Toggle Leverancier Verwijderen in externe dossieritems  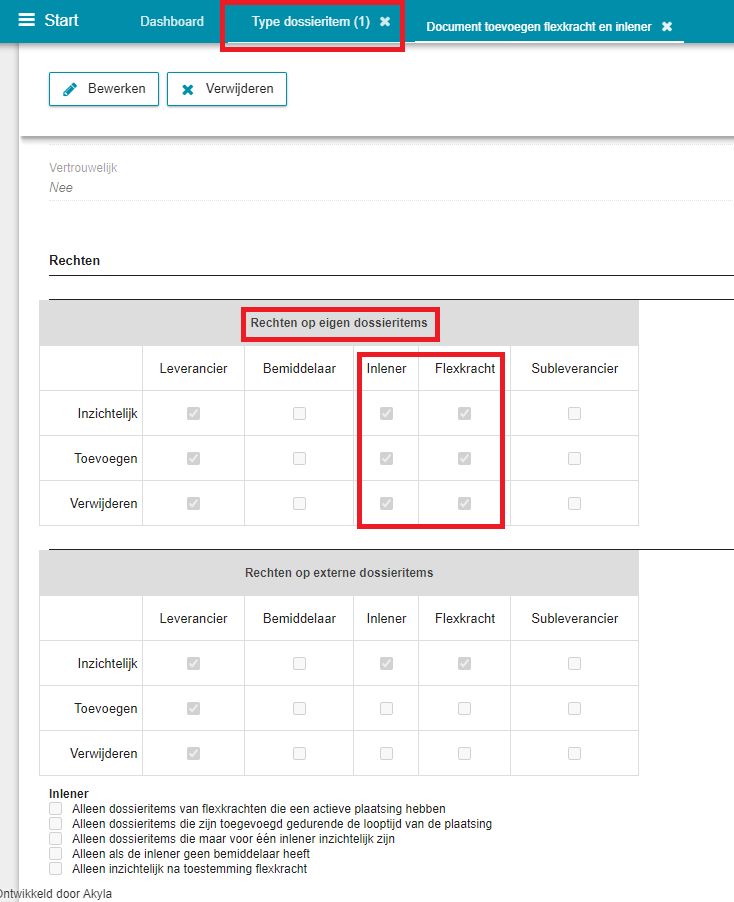pyautogui.click(x=194, y=753)
